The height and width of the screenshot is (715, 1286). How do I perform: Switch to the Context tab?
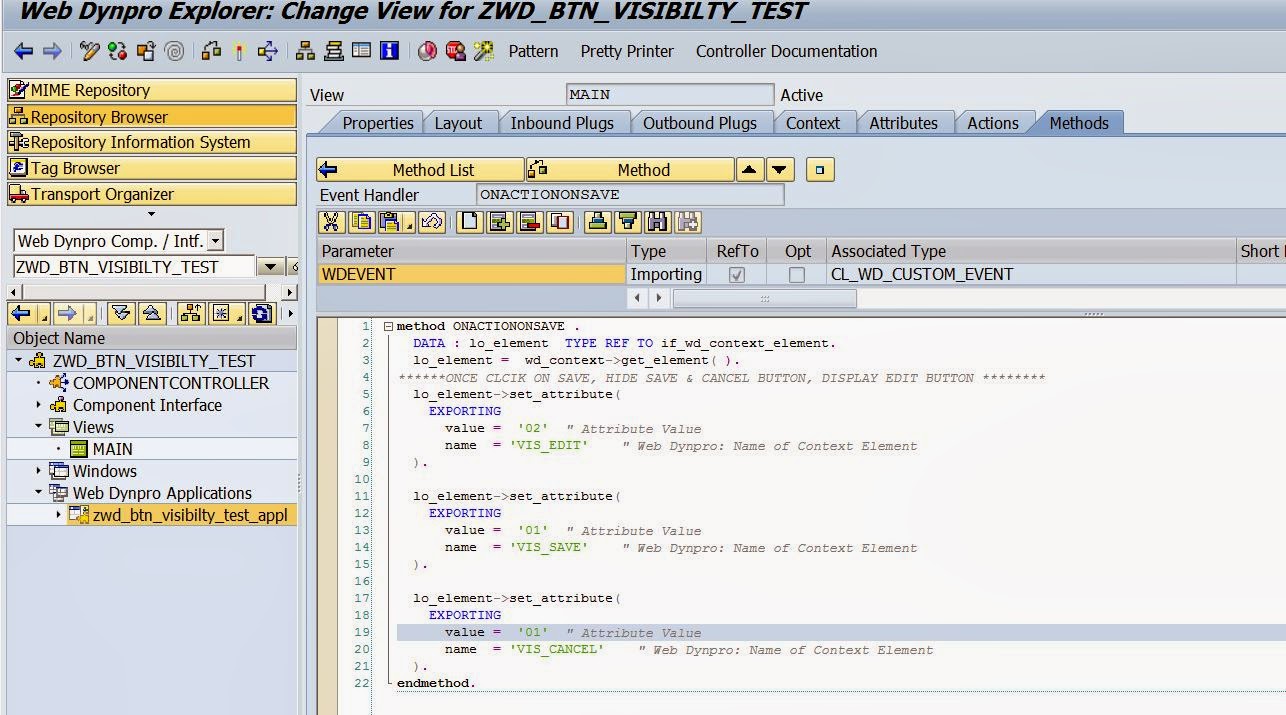(x=814, y=123)
